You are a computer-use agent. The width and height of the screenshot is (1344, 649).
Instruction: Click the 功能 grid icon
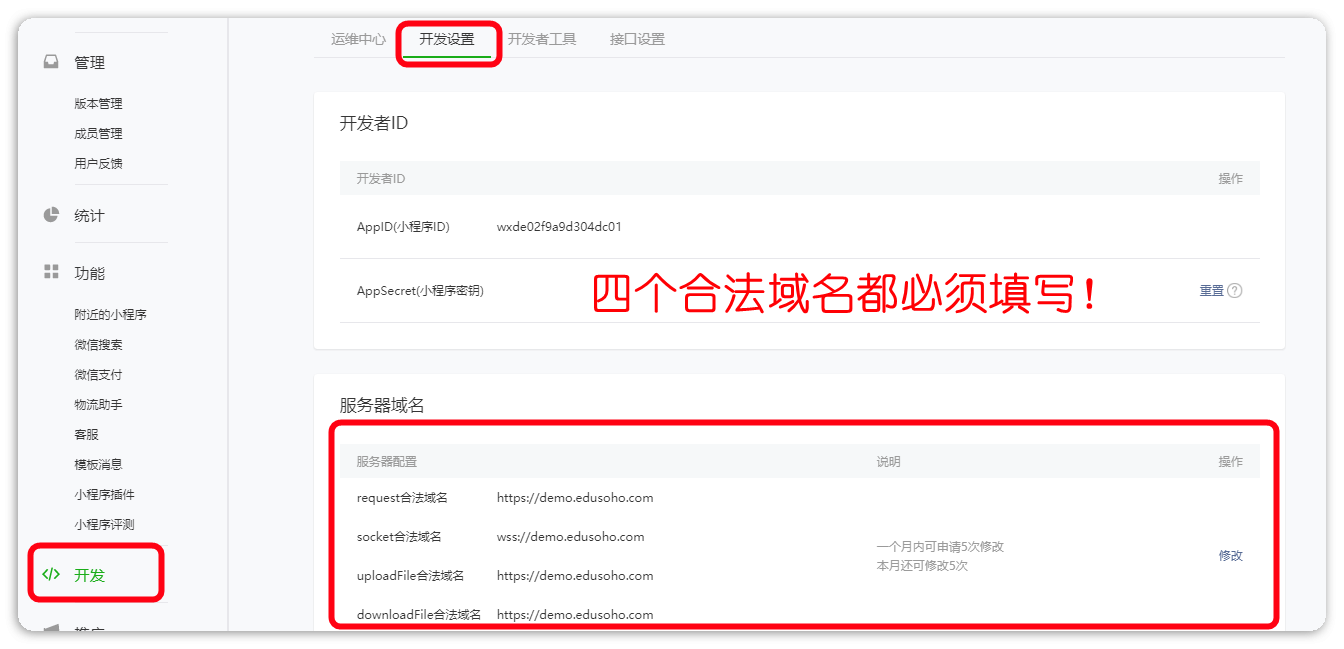(51, 272)
